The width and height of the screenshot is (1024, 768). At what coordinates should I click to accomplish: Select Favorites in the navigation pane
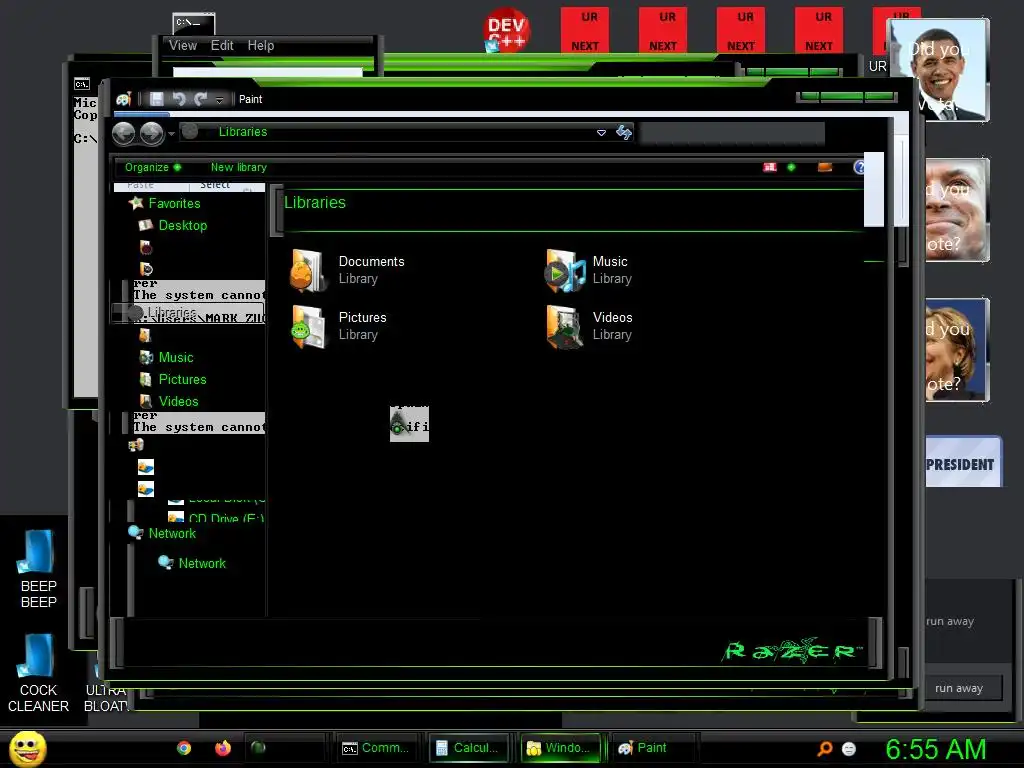click(174, 203)
